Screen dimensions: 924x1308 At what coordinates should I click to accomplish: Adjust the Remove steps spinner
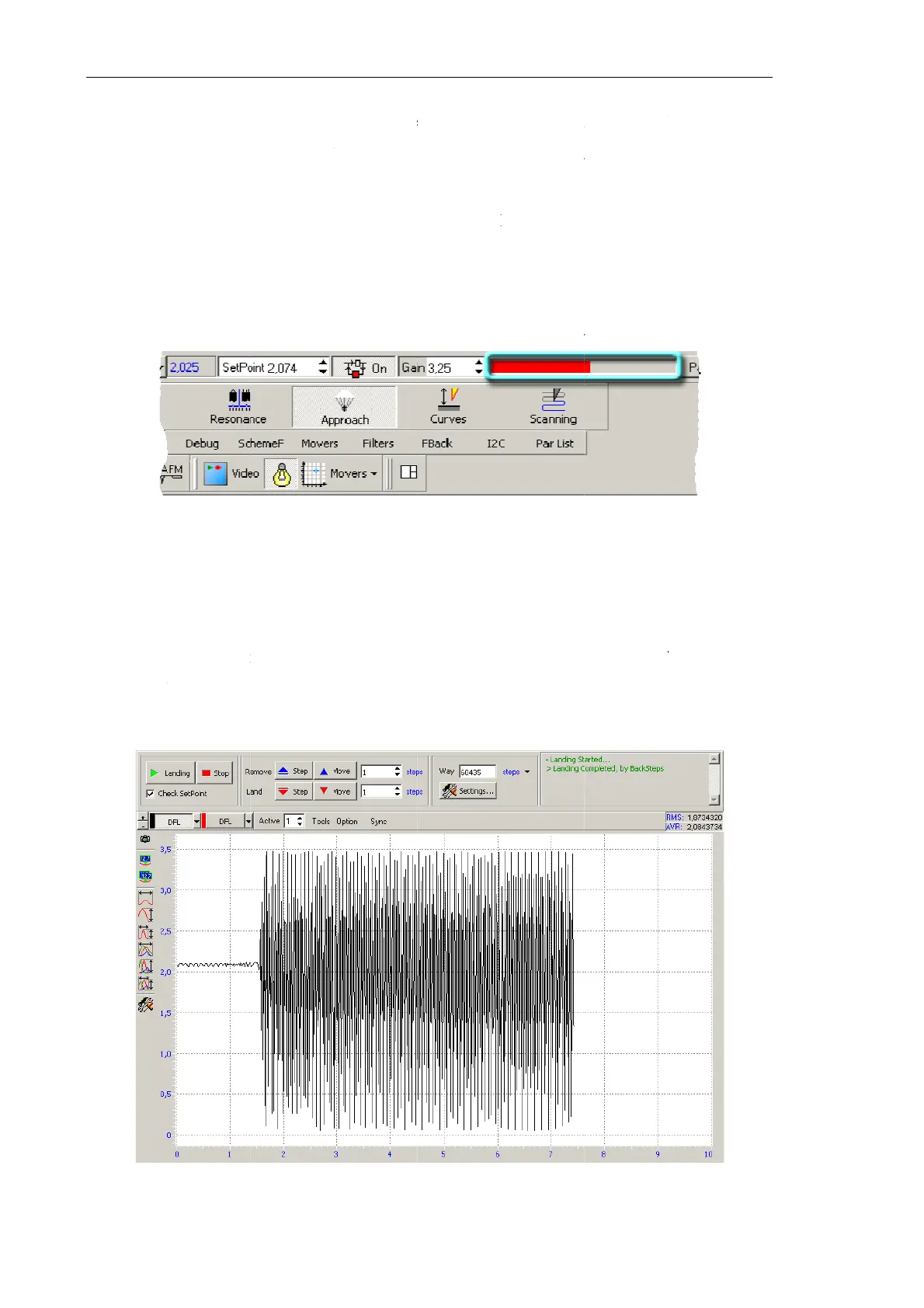[x=397, y=772]
